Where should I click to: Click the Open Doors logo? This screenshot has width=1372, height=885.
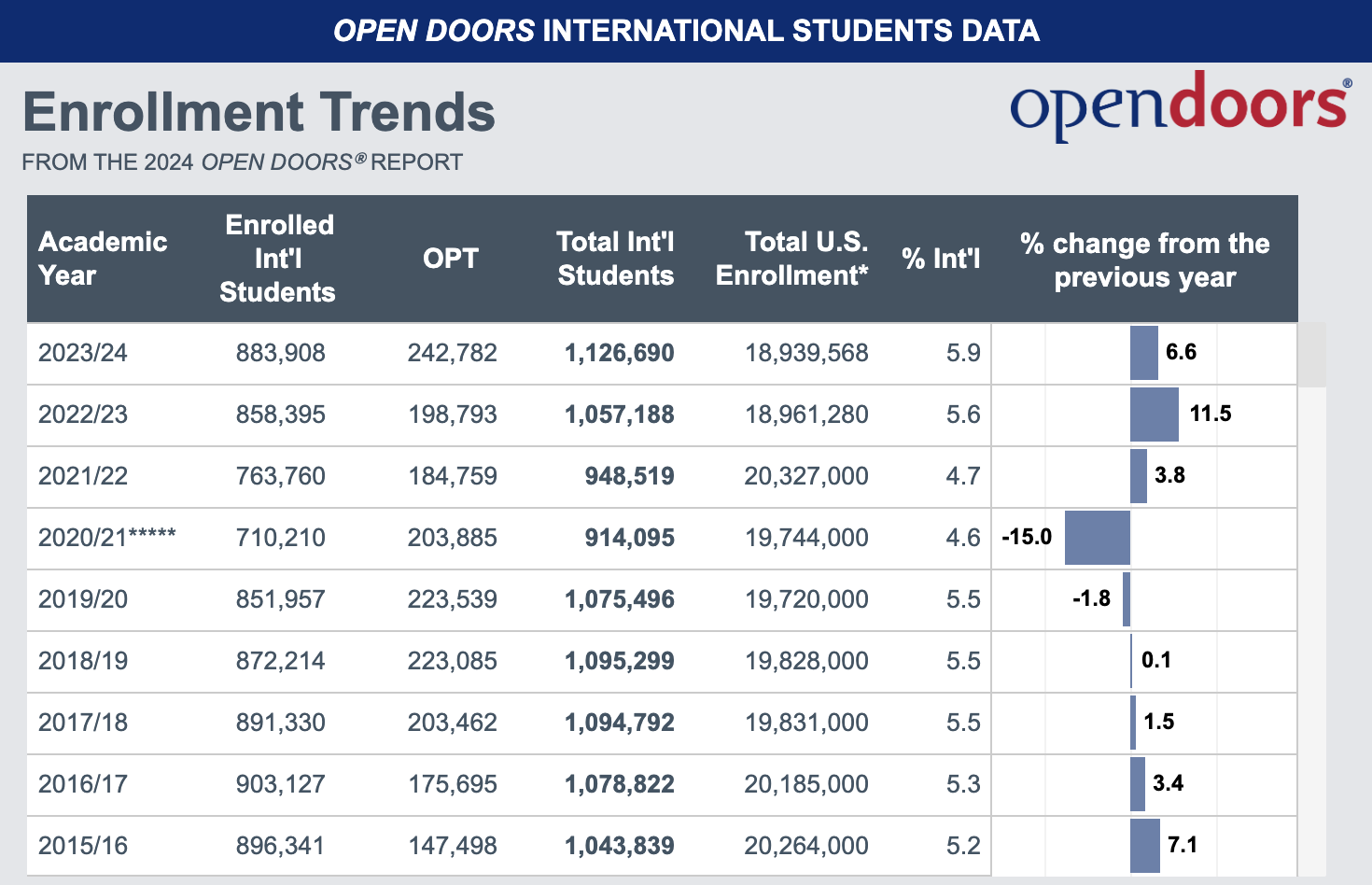1180,105
